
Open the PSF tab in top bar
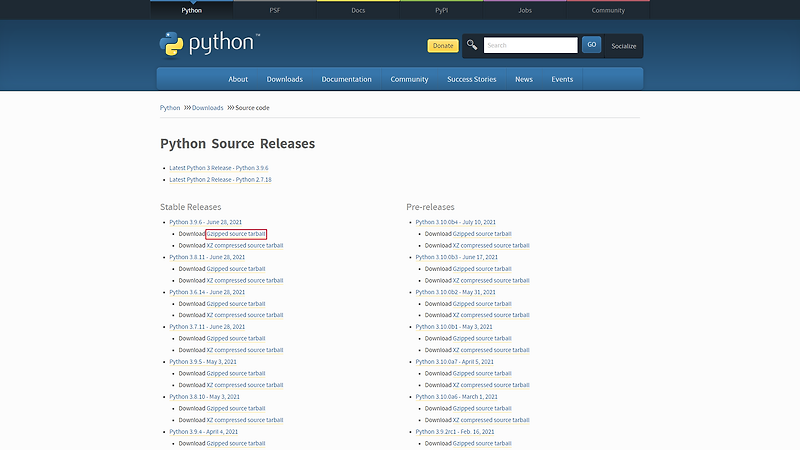(275, 10)
